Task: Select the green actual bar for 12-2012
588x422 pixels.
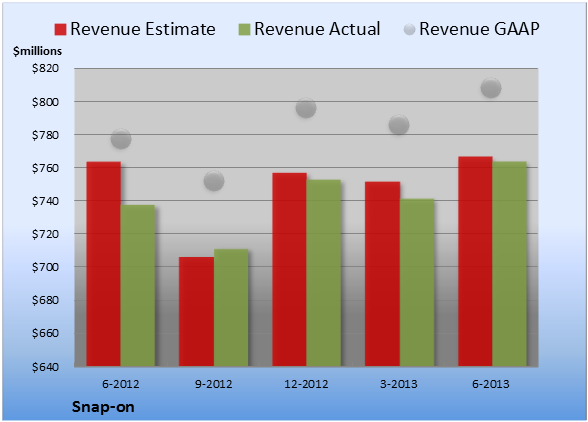Action: tap(324, 273)
